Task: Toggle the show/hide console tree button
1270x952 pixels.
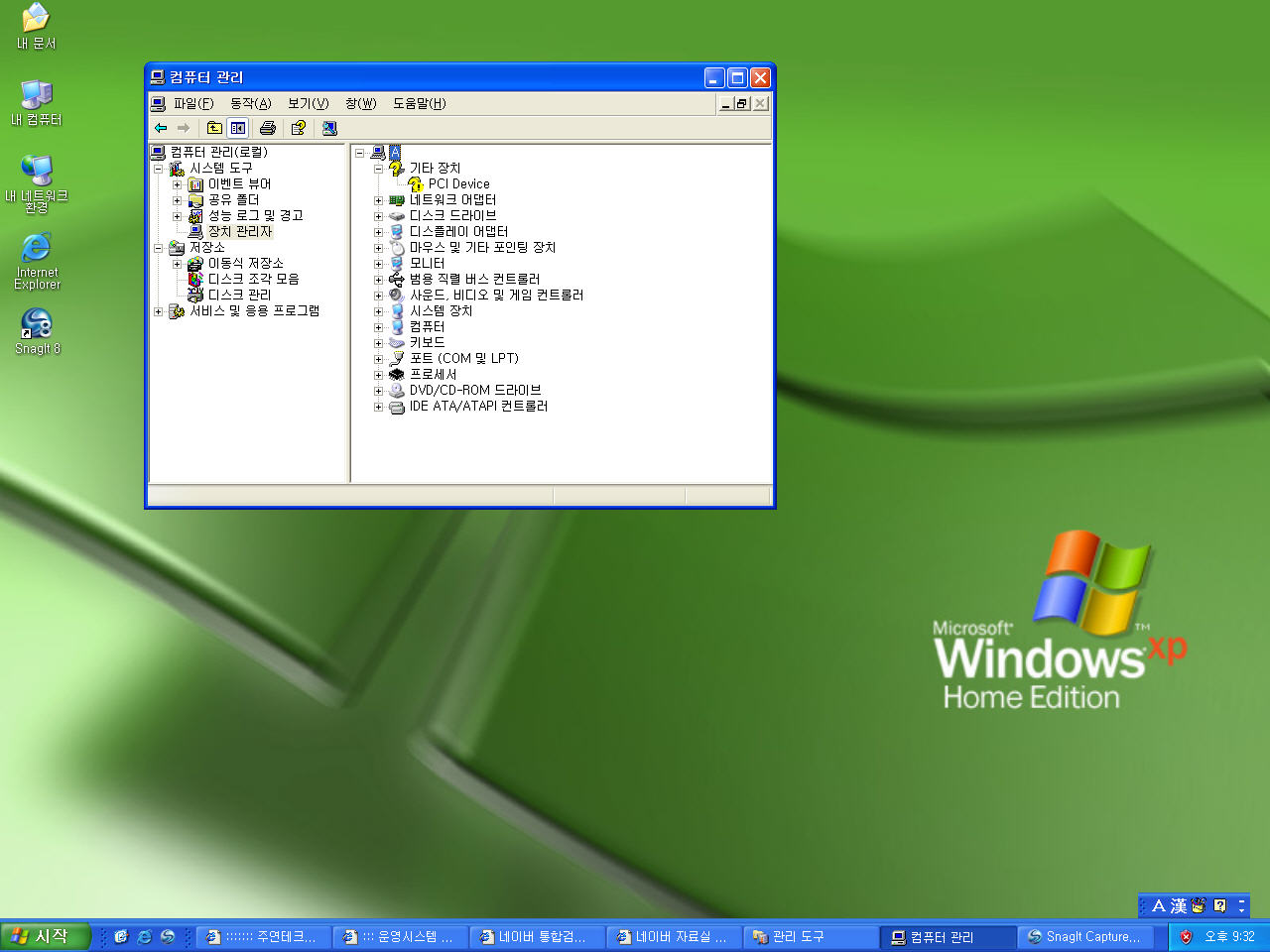Action: click(x=238, y=128)
